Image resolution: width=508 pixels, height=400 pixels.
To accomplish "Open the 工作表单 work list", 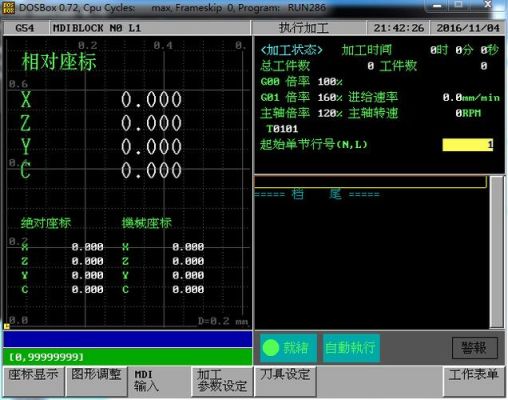I will tap(473, 381).
